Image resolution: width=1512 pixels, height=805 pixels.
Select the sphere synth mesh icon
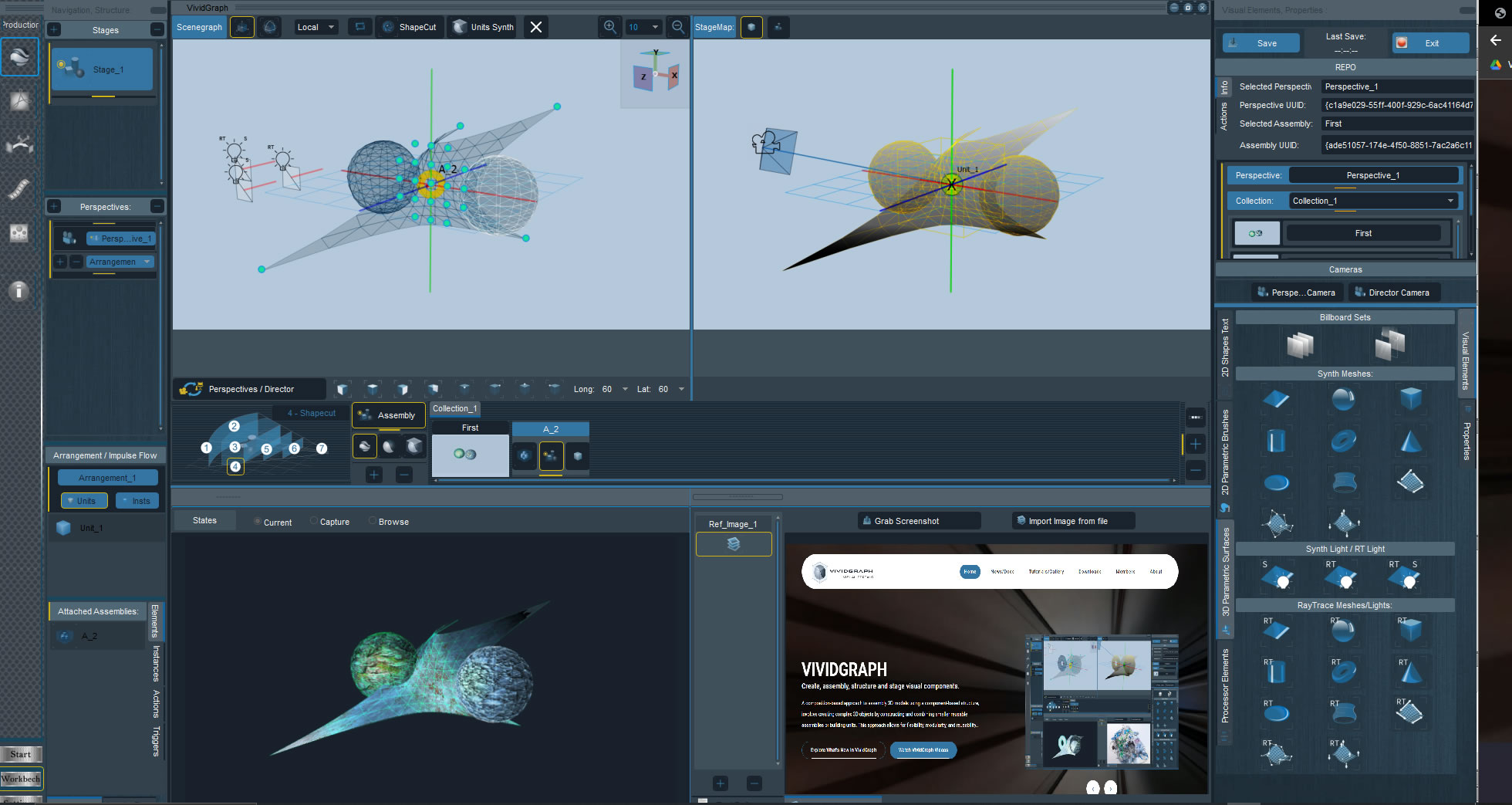[x=1342, y=399]
